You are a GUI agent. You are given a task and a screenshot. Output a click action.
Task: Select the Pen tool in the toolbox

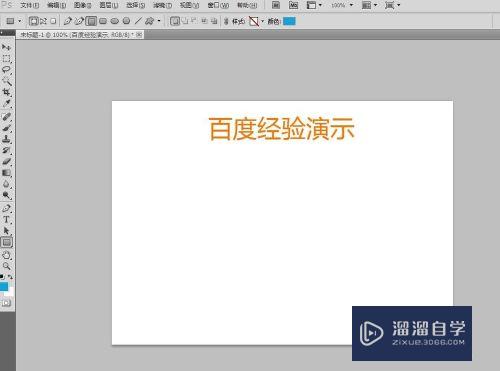pos(6,208)
